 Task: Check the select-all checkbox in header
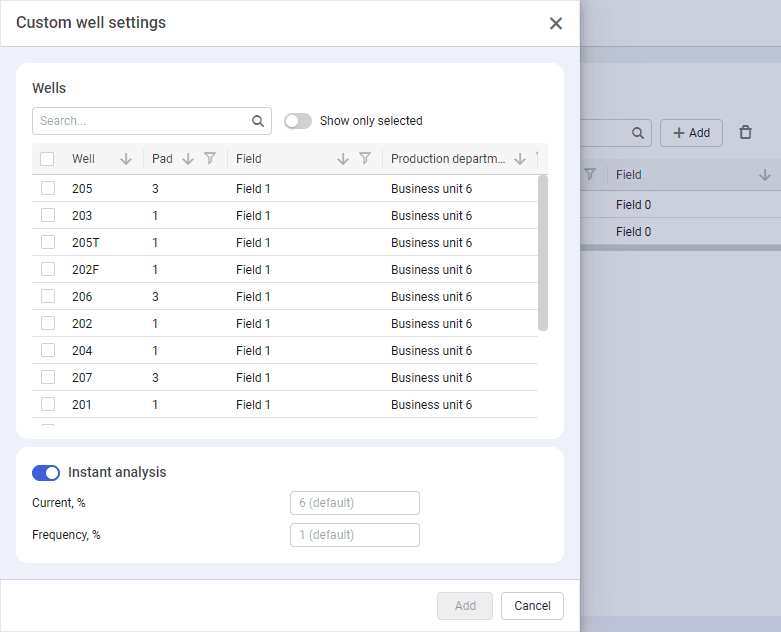[47, 159]
